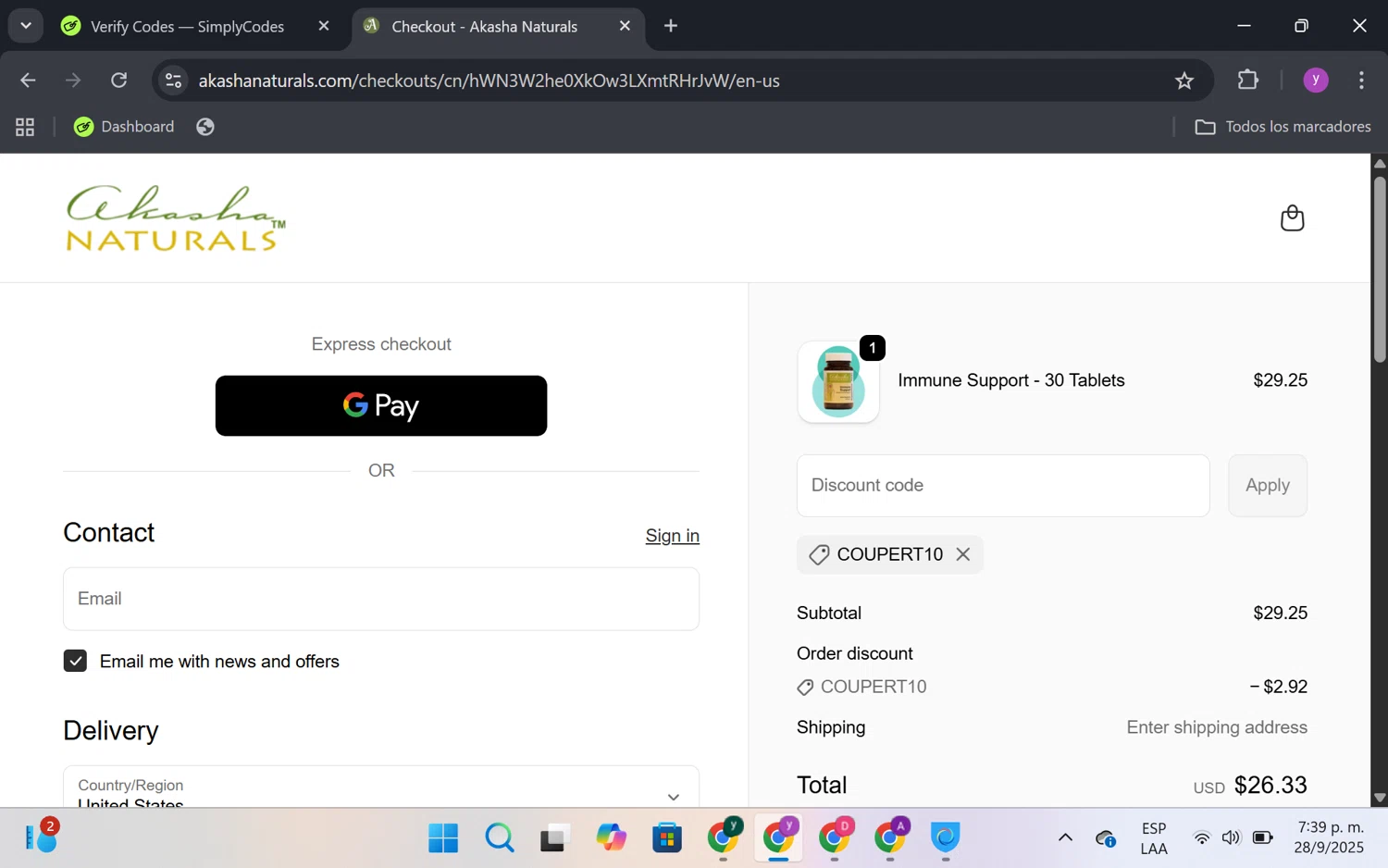The width and height of the screenshot is (1388, 868).
Task: Open the globe bookmark in bookmarks bar
Action: pyautogui.click(x=205, y=127)
